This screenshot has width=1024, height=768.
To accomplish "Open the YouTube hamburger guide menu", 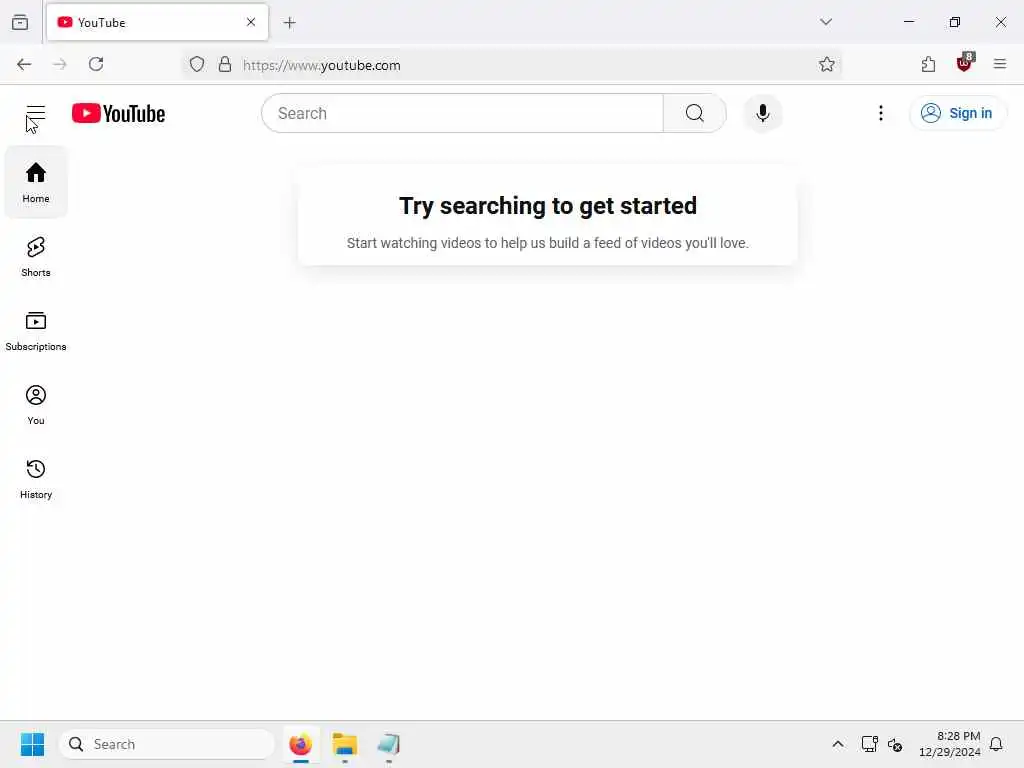I will (x=35, y=114).
